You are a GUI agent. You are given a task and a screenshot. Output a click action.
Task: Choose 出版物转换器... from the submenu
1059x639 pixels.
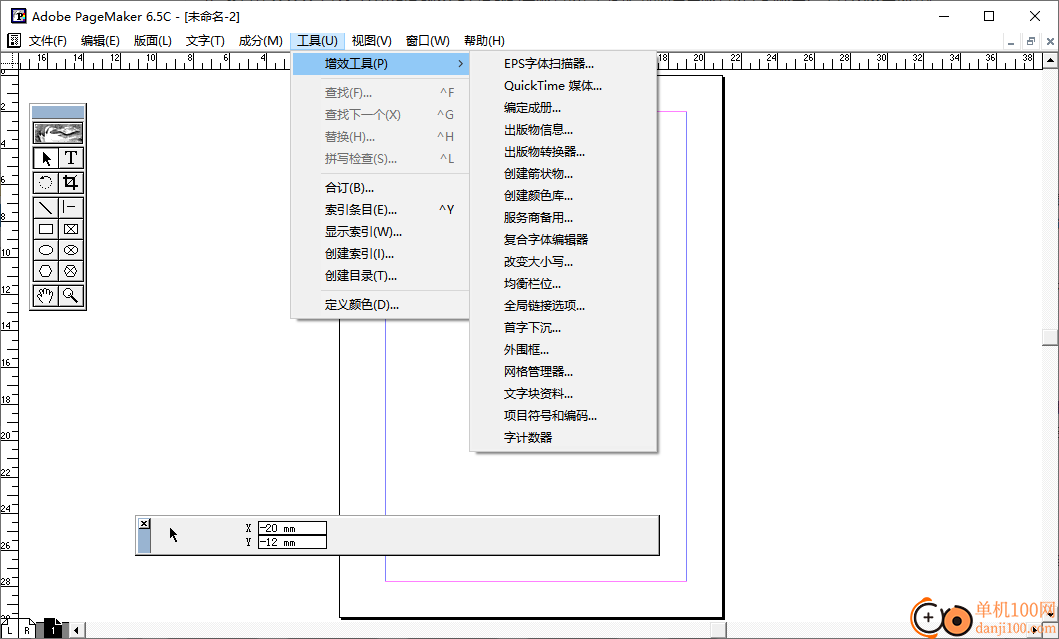click(x=563, y=151)
